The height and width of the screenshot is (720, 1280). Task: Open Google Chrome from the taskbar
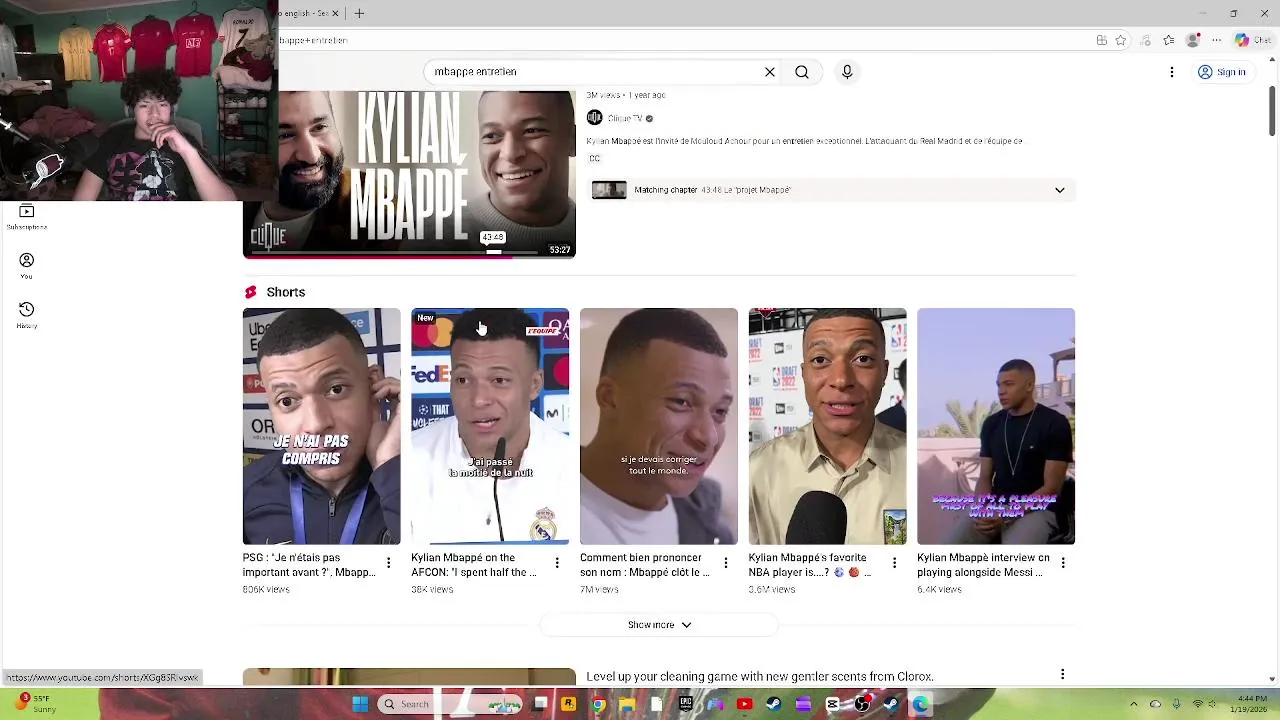click(598, 704)
